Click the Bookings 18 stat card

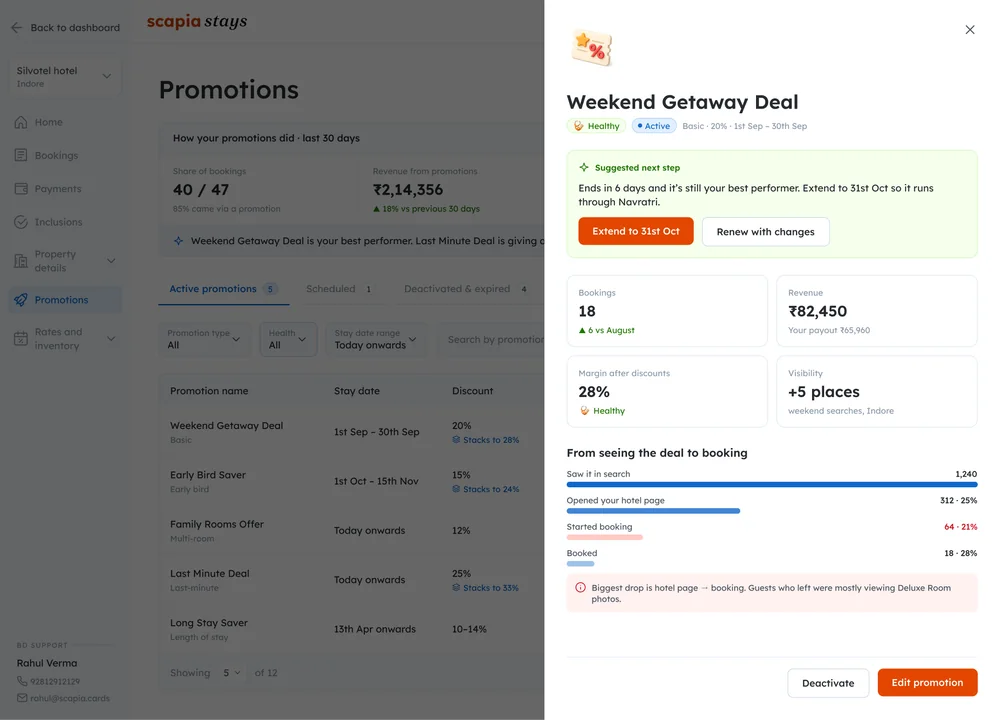pos(667,311)
